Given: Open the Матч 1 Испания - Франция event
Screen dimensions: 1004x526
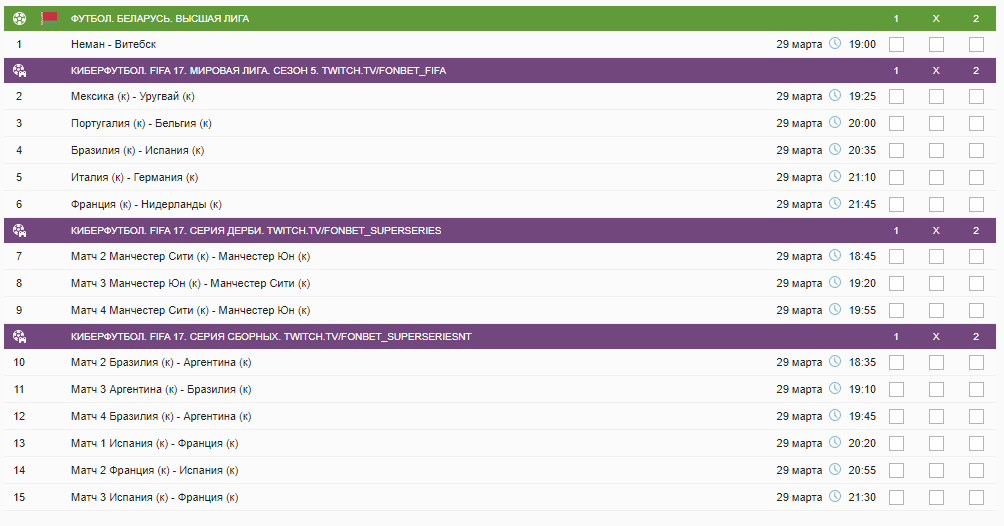Looking at the screenshot, I should [x=155, y=443].
